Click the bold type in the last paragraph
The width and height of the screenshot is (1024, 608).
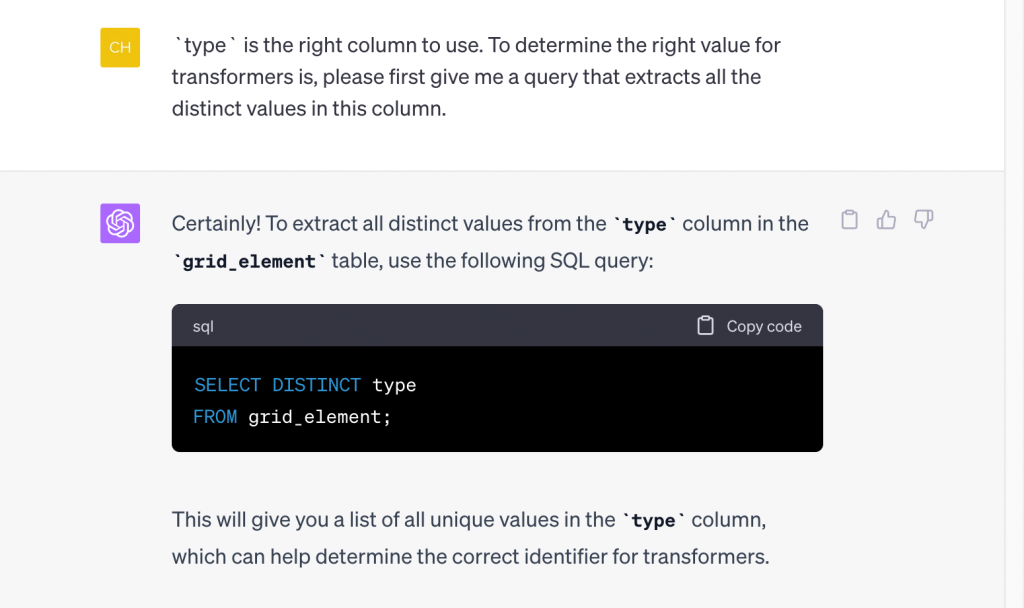pyautogui.click(x=653, y=520)
